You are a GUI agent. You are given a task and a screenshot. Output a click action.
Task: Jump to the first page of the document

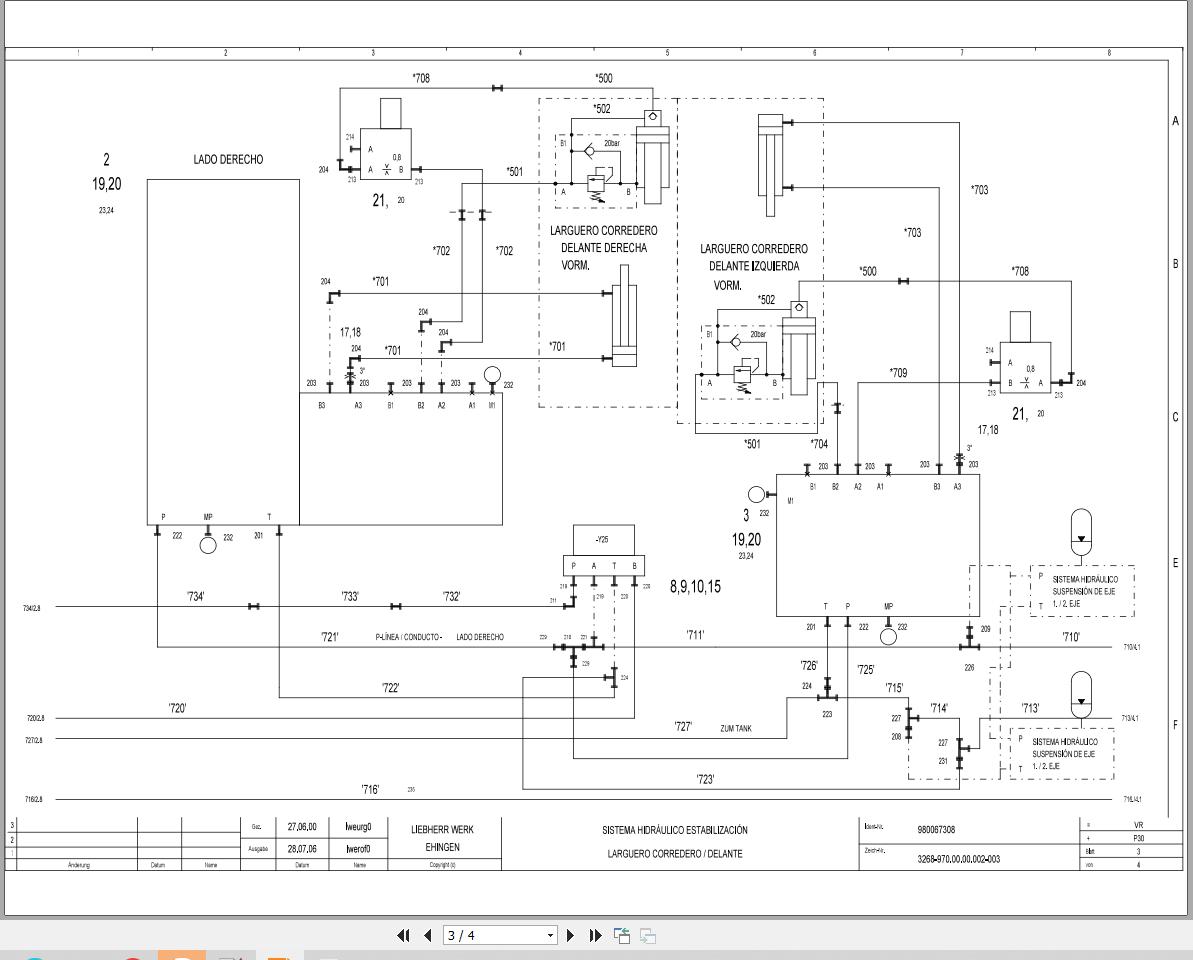(x=405, y=934)
